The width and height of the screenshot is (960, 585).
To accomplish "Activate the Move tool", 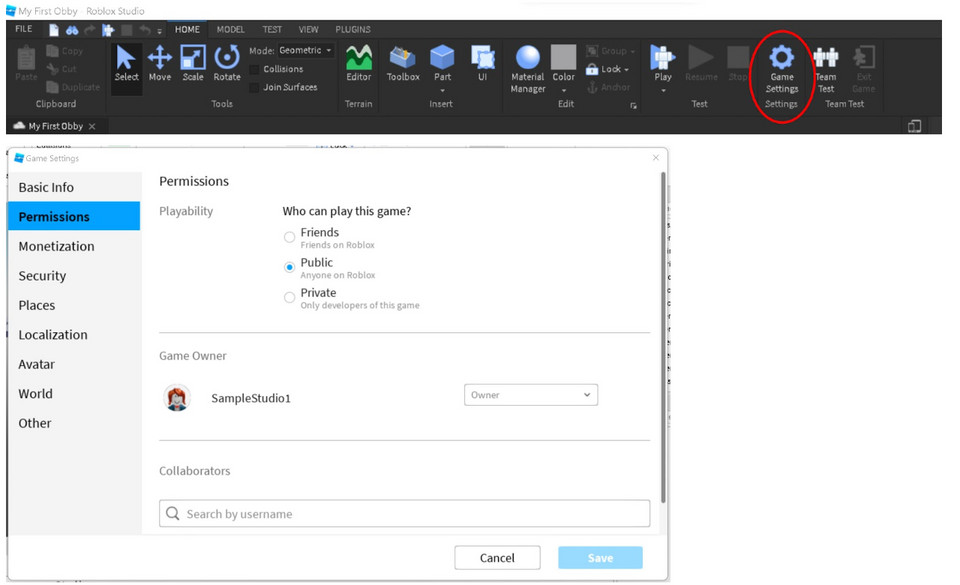I will 160,64.
